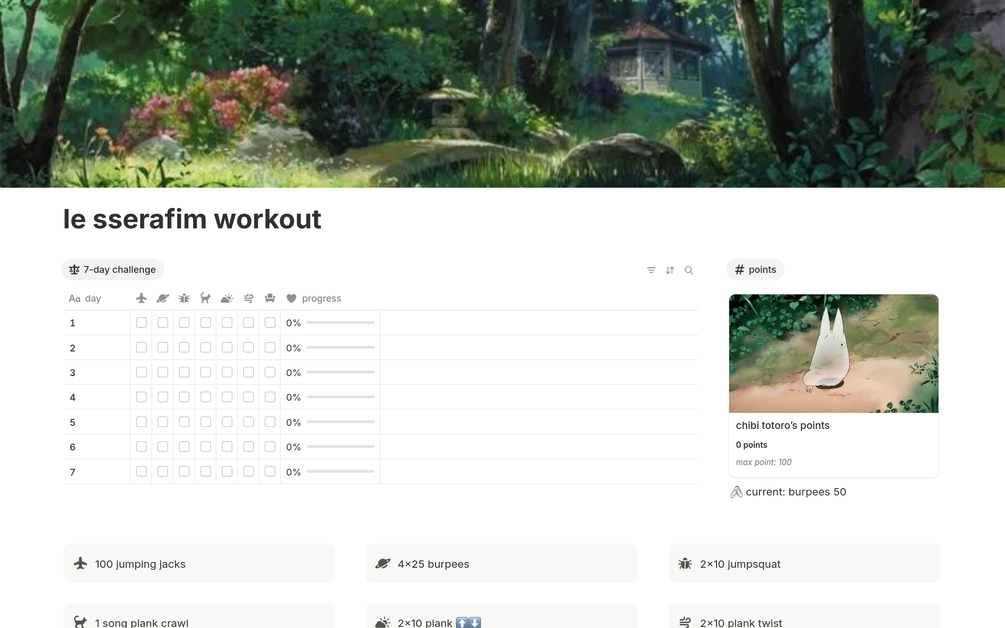This screenshot has width=1005, height=628.
Task: Open the day 3 row title
Action: pyautogui.click(x=72, y=372)
